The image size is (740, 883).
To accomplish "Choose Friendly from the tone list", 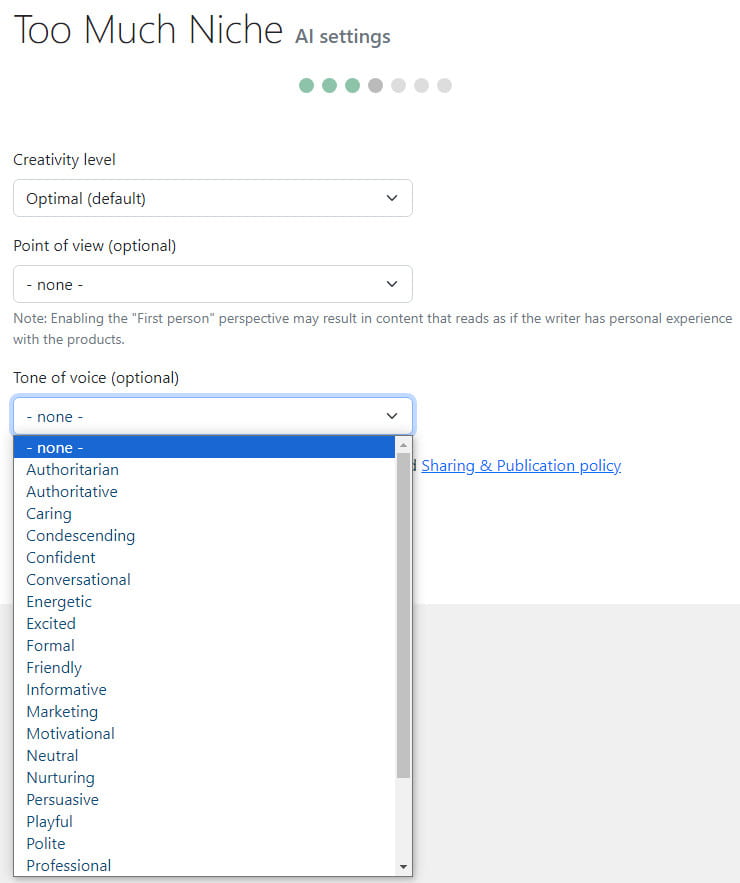I will point(204,667).
